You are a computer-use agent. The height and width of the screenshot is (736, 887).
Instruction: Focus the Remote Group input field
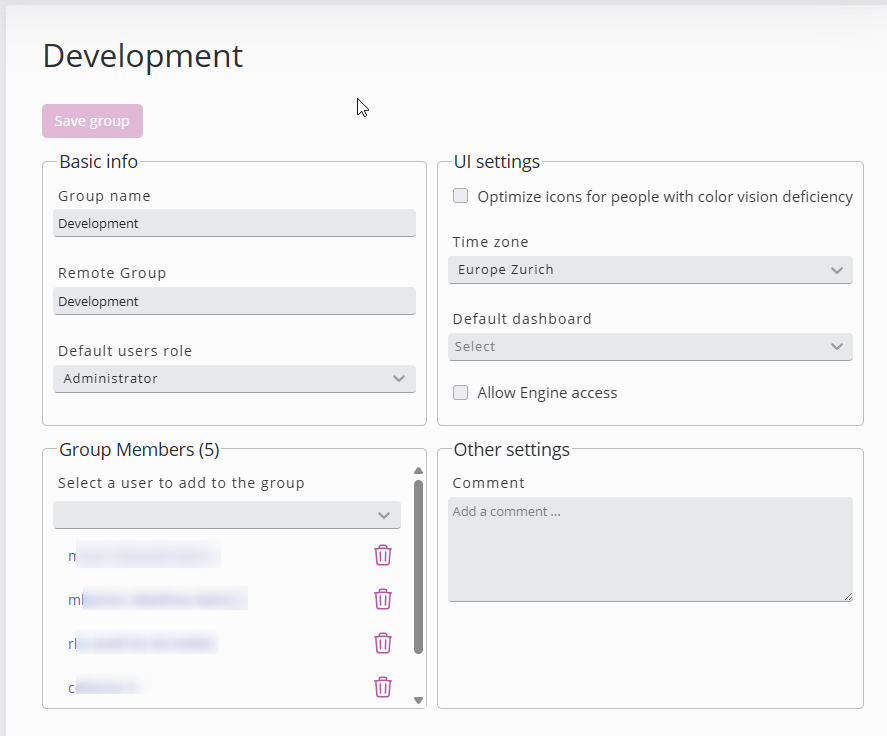(x=234, y=301)
